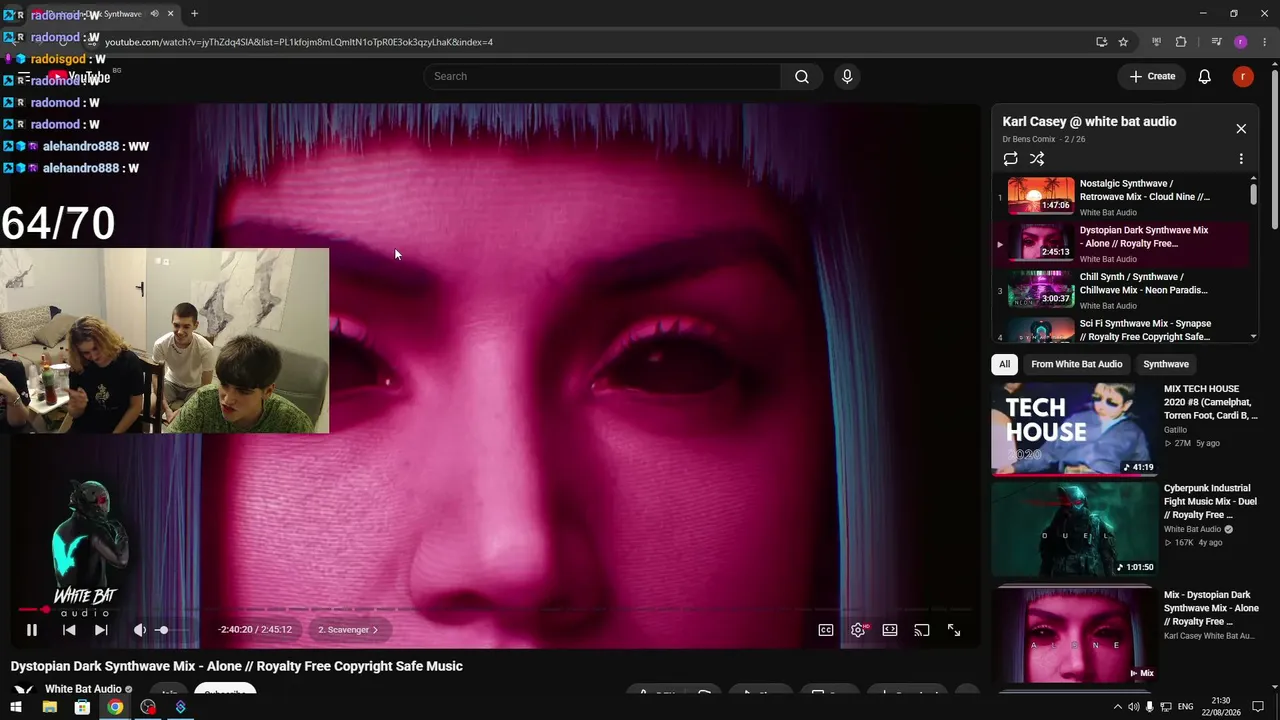Open the player settings gear

858,630
